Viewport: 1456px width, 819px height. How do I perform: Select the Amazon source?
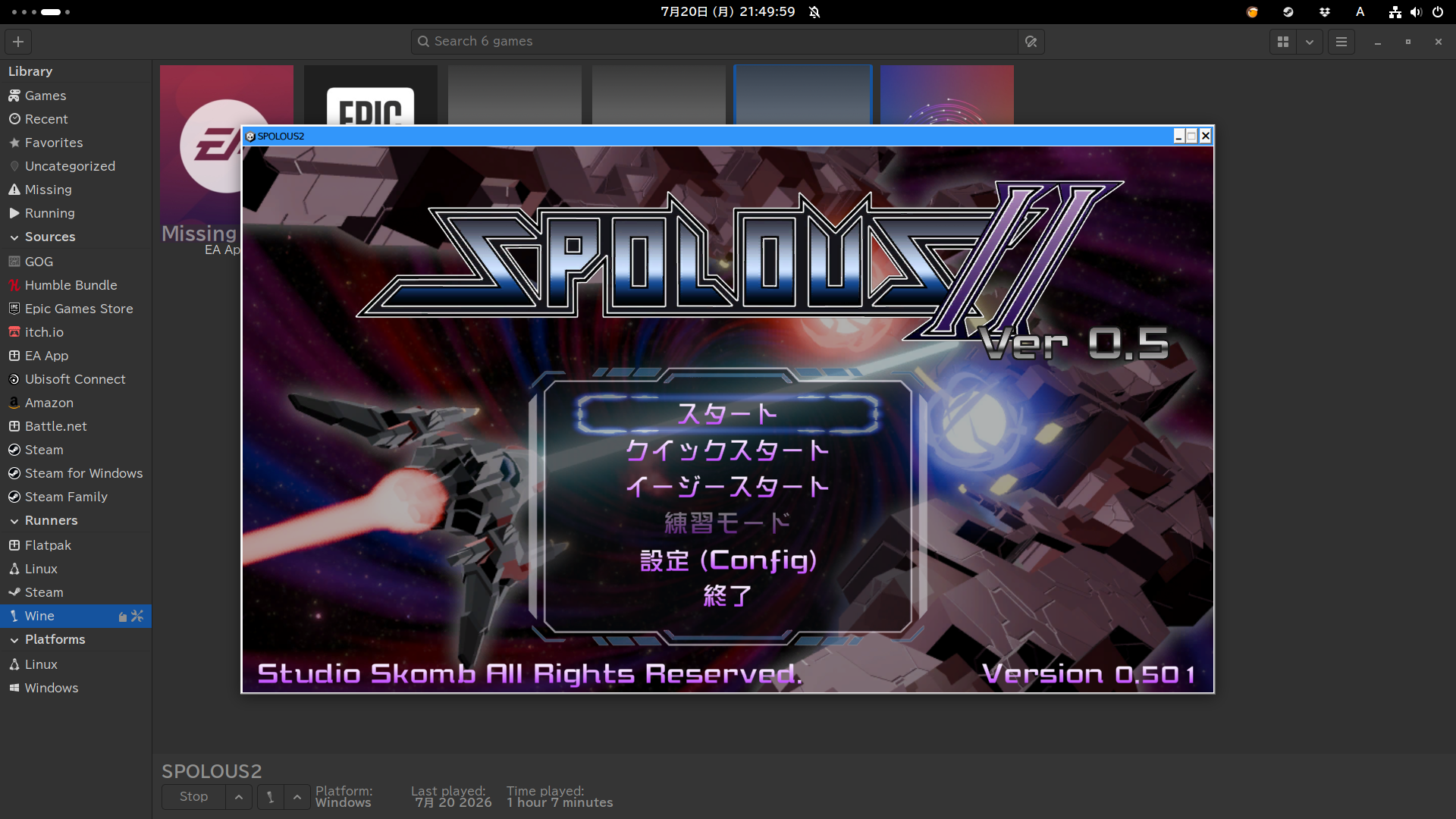click(76, 403)
